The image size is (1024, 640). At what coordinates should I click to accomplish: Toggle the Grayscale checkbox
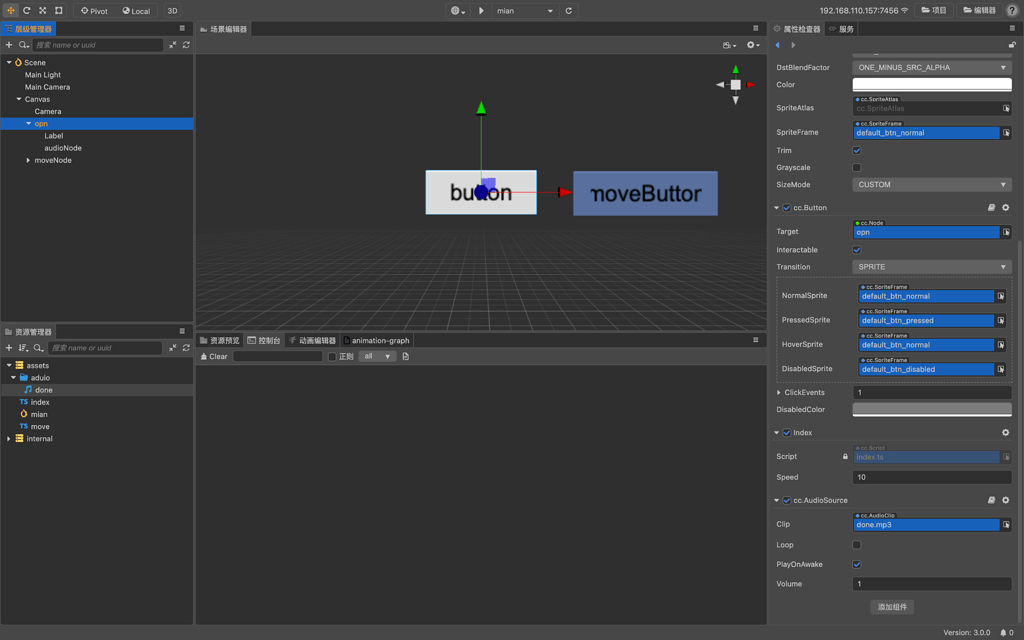856,168
